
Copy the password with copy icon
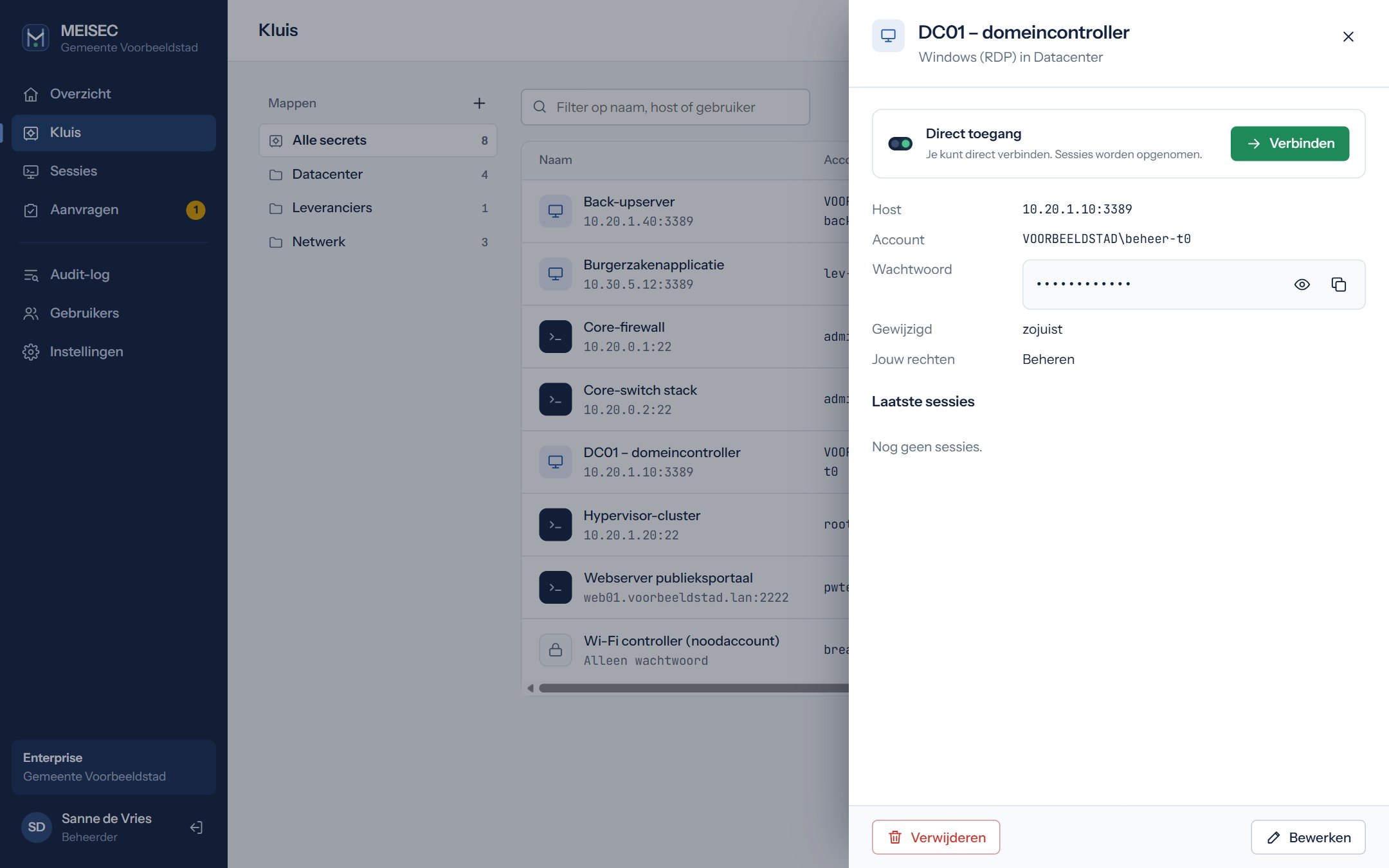pyautogui.click(x=1339, y=285)
